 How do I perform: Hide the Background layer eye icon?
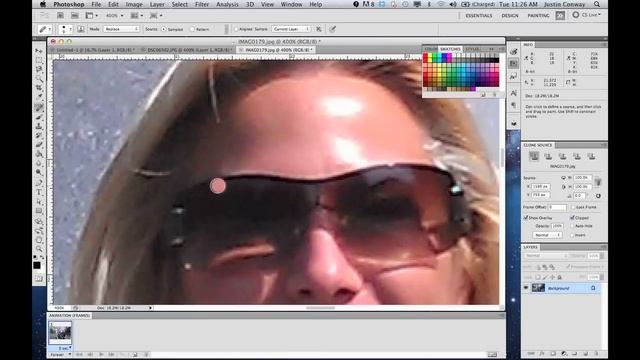coord(526,288)
